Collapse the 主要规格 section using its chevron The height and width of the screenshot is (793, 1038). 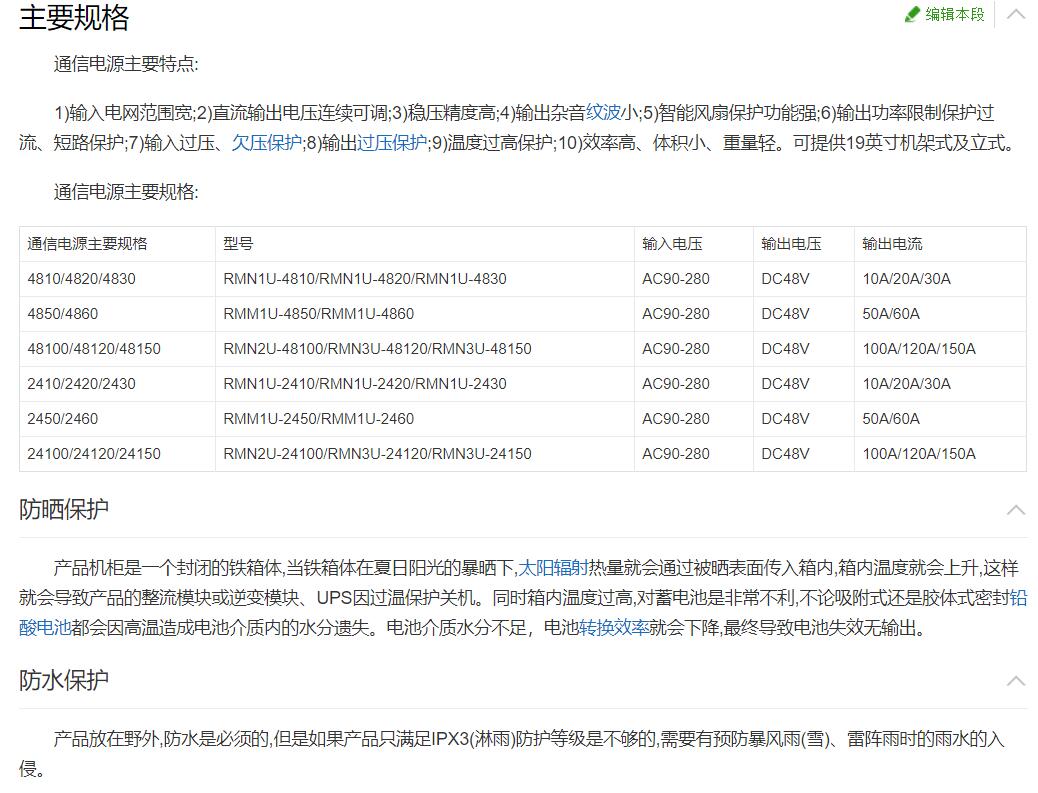1016,14
